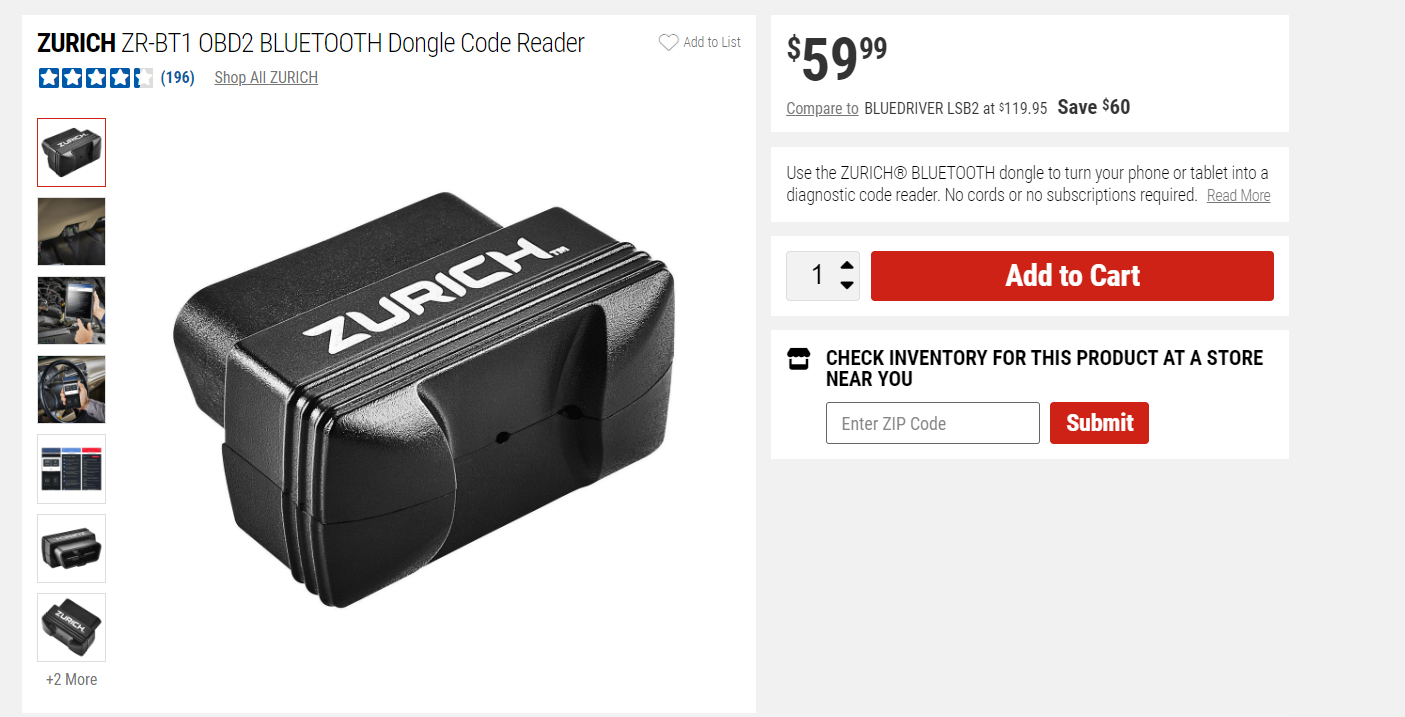
Task: Click the Submit ZIP code button
Action: [x=1099, y=423]
